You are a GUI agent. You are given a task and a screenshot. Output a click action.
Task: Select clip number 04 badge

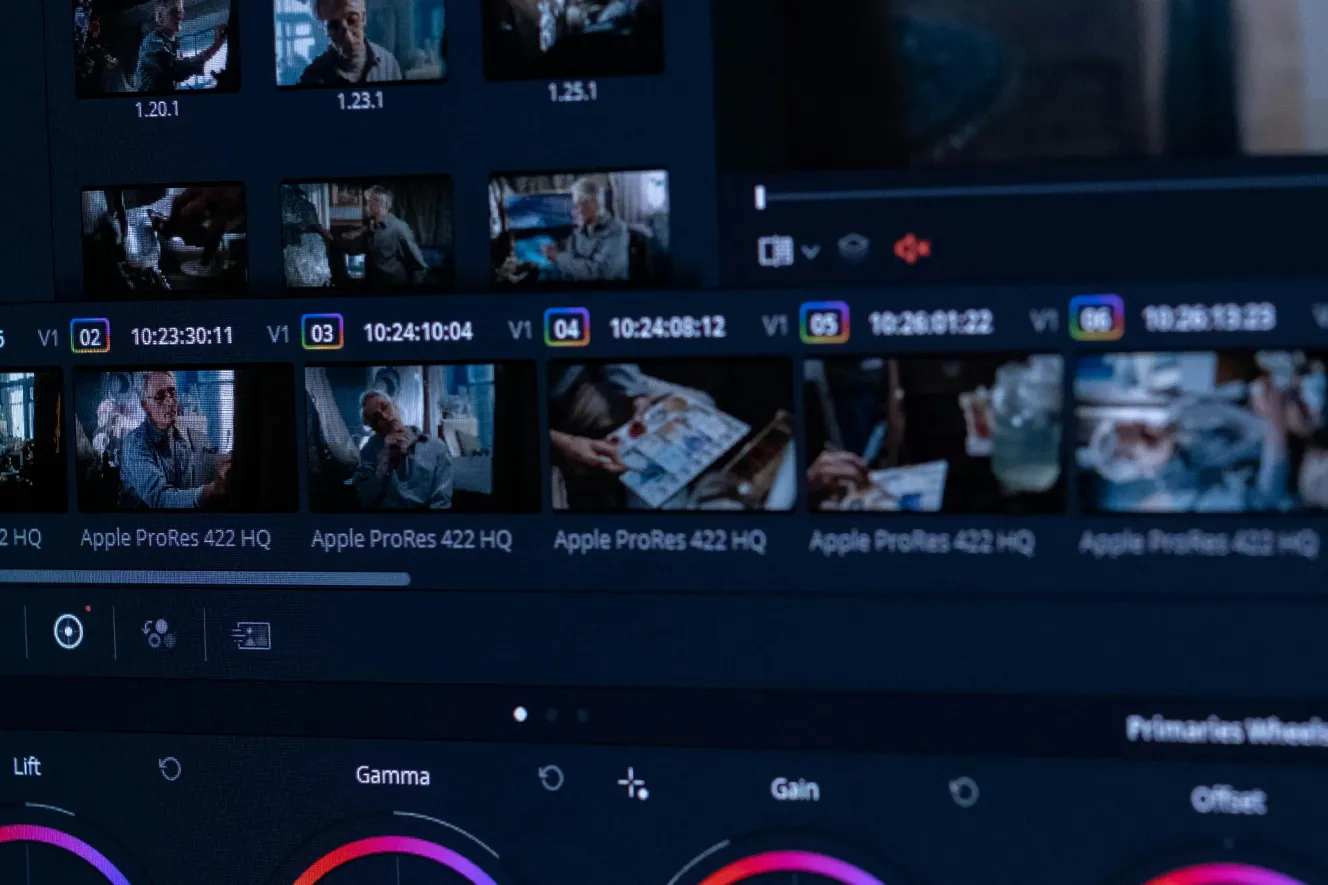pos(566,328)
